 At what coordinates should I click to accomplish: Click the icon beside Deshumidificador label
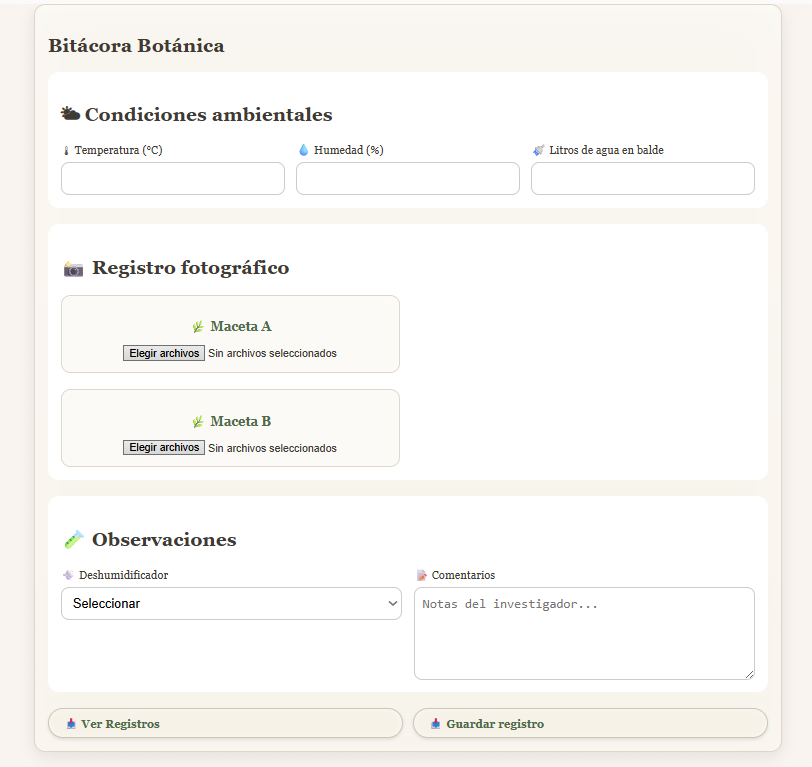coord(68,575)
